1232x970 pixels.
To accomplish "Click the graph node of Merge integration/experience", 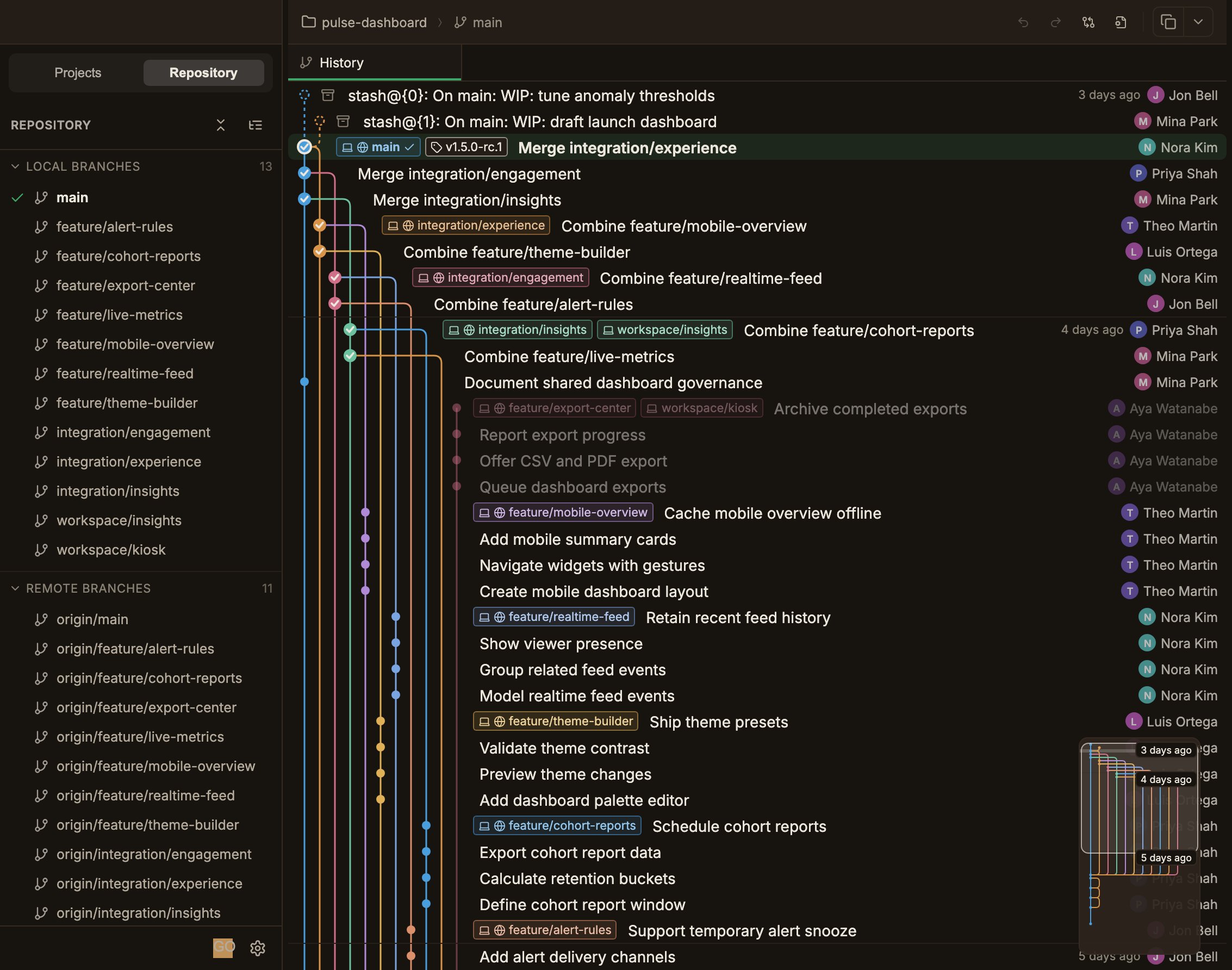I will point(304,147).
